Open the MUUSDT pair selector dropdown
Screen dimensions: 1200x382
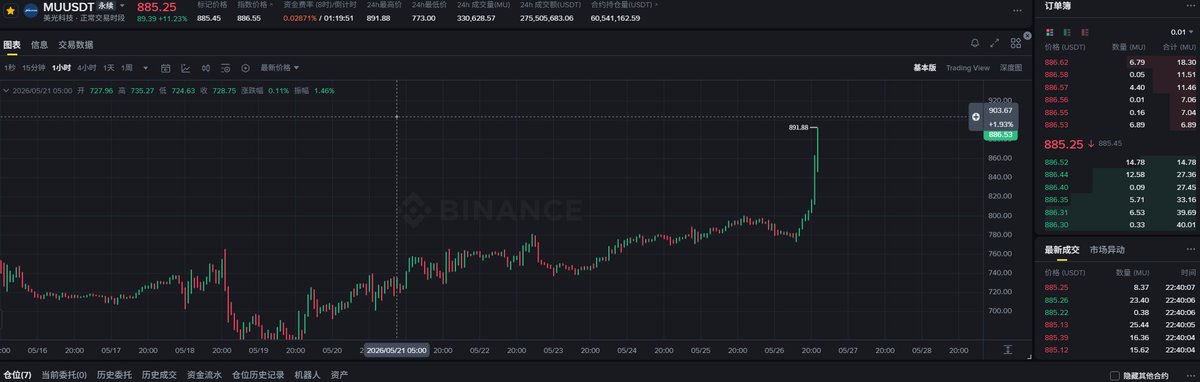point(122,6)
